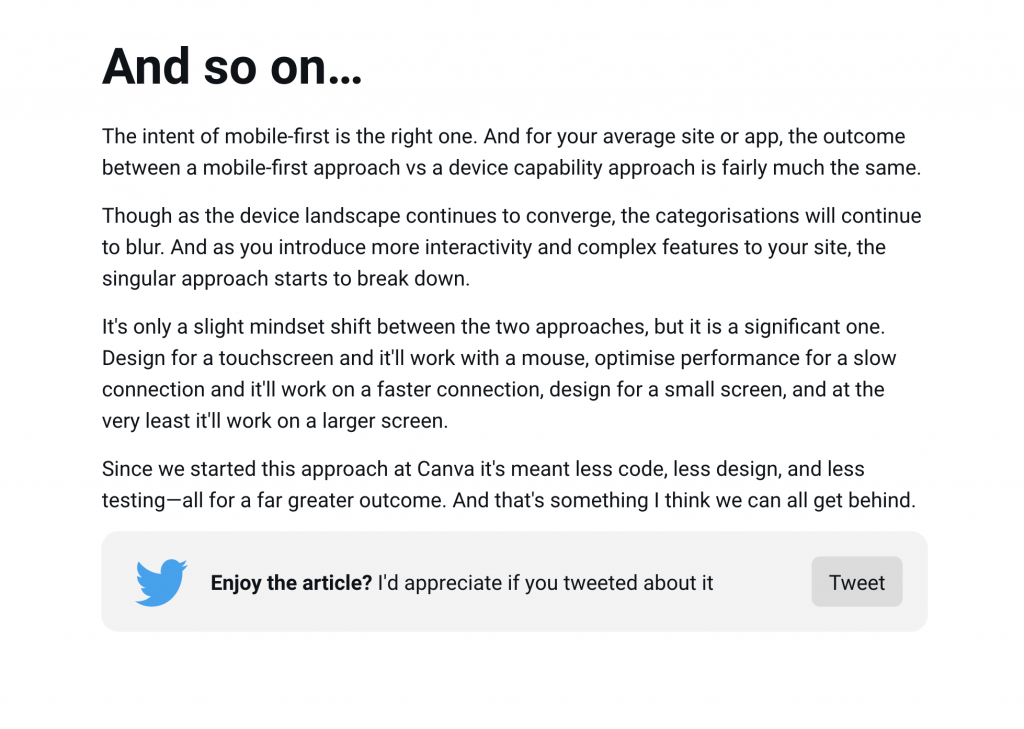Click the grey tweet card between the text and the Tweet button

click(x=762, y=582)
